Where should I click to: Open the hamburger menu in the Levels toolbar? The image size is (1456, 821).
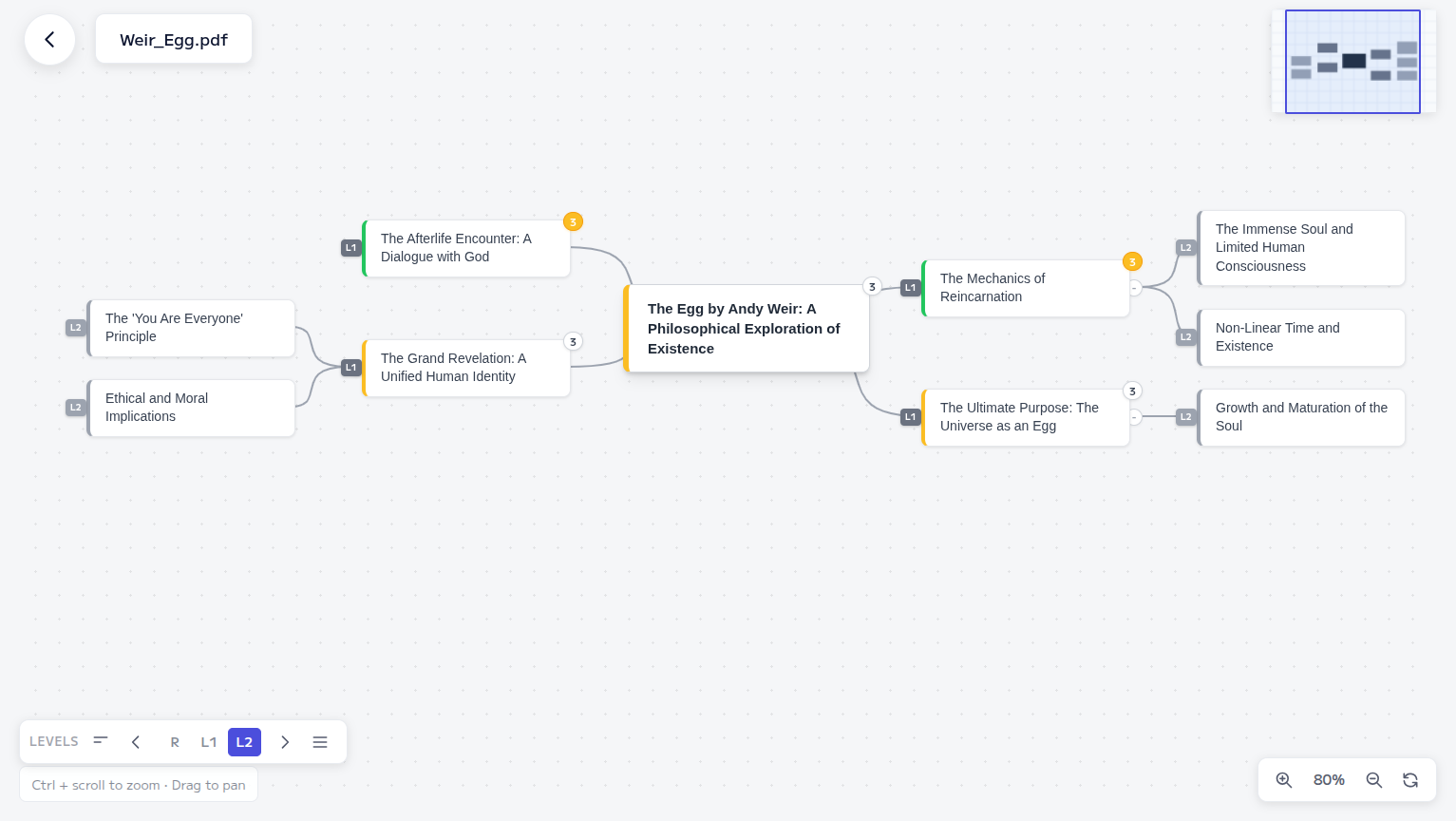click(x=320, y=742)
